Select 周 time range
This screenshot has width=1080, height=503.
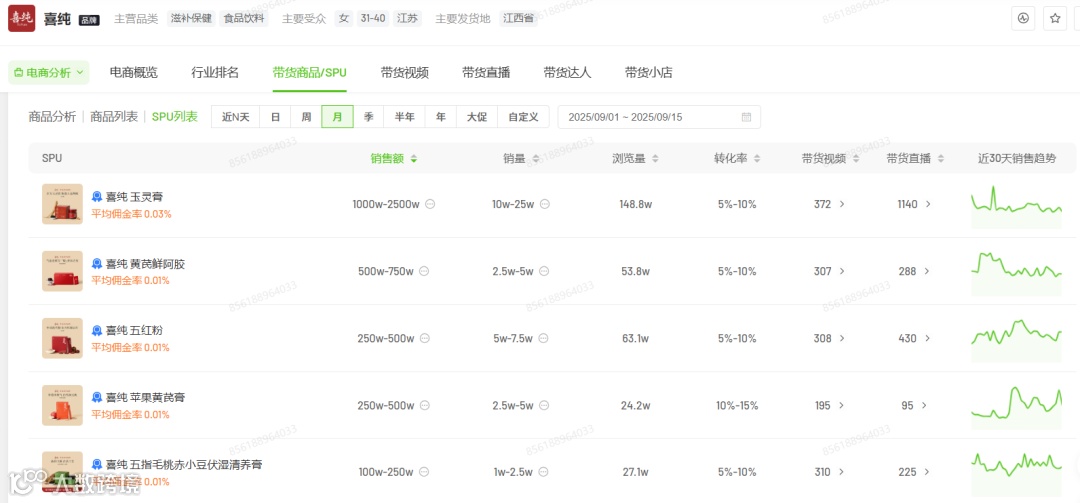(x=306, y=117)
